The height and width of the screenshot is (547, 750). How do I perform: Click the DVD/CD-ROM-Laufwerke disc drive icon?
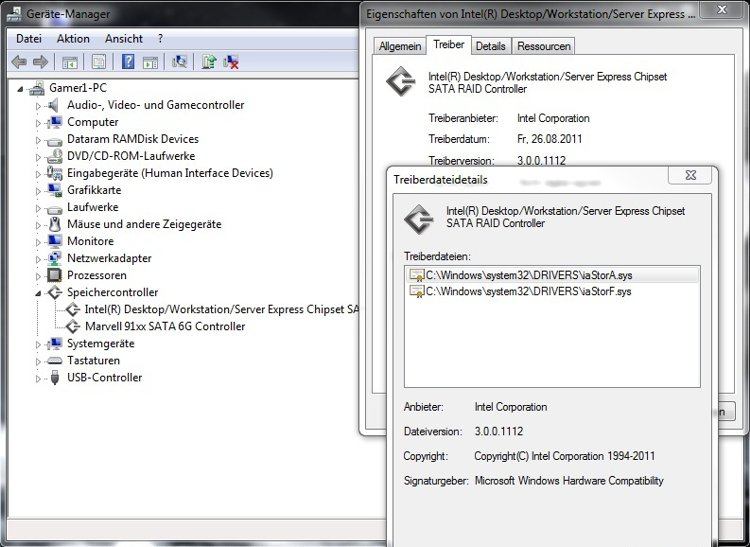(x=54, y=156)
